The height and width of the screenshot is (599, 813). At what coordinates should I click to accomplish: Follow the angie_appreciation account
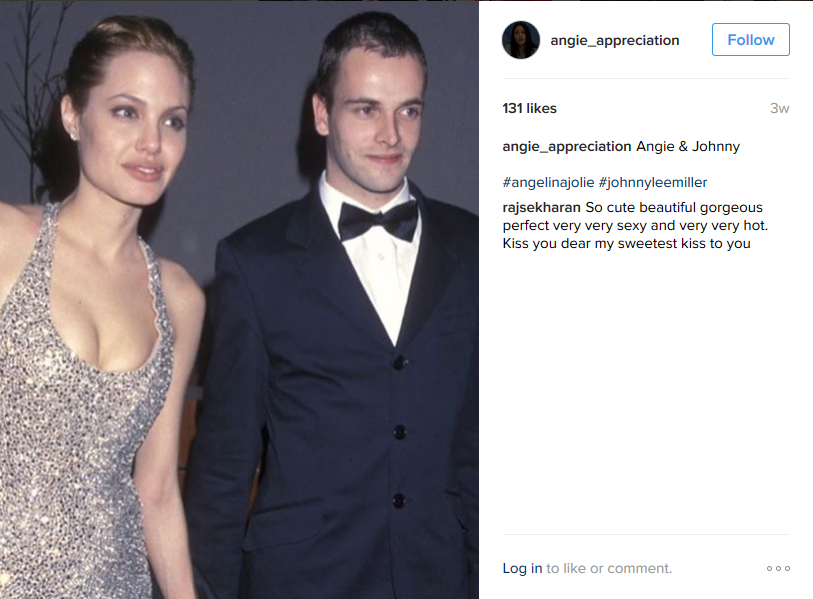(x=750, y=39)
